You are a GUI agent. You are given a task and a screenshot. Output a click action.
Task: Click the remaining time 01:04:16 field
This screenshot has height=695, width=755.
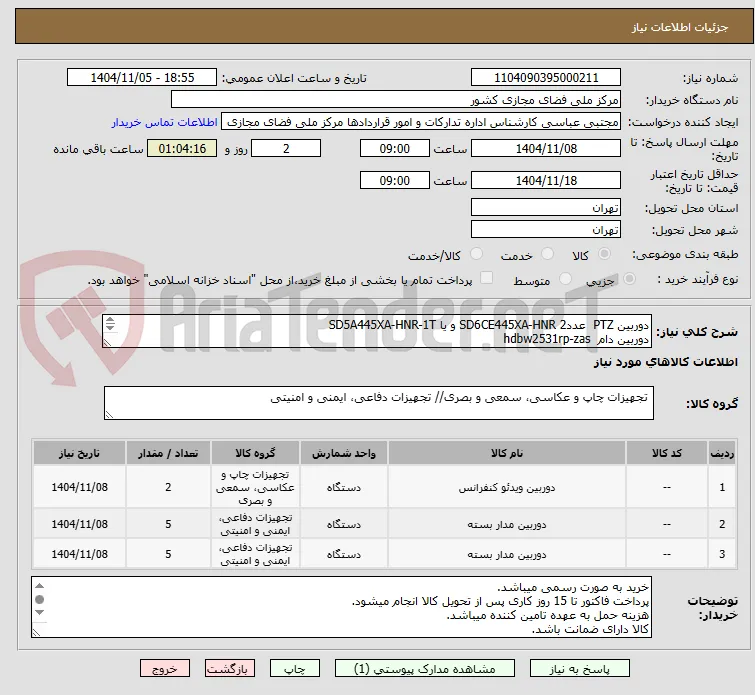tap(182, 148)
